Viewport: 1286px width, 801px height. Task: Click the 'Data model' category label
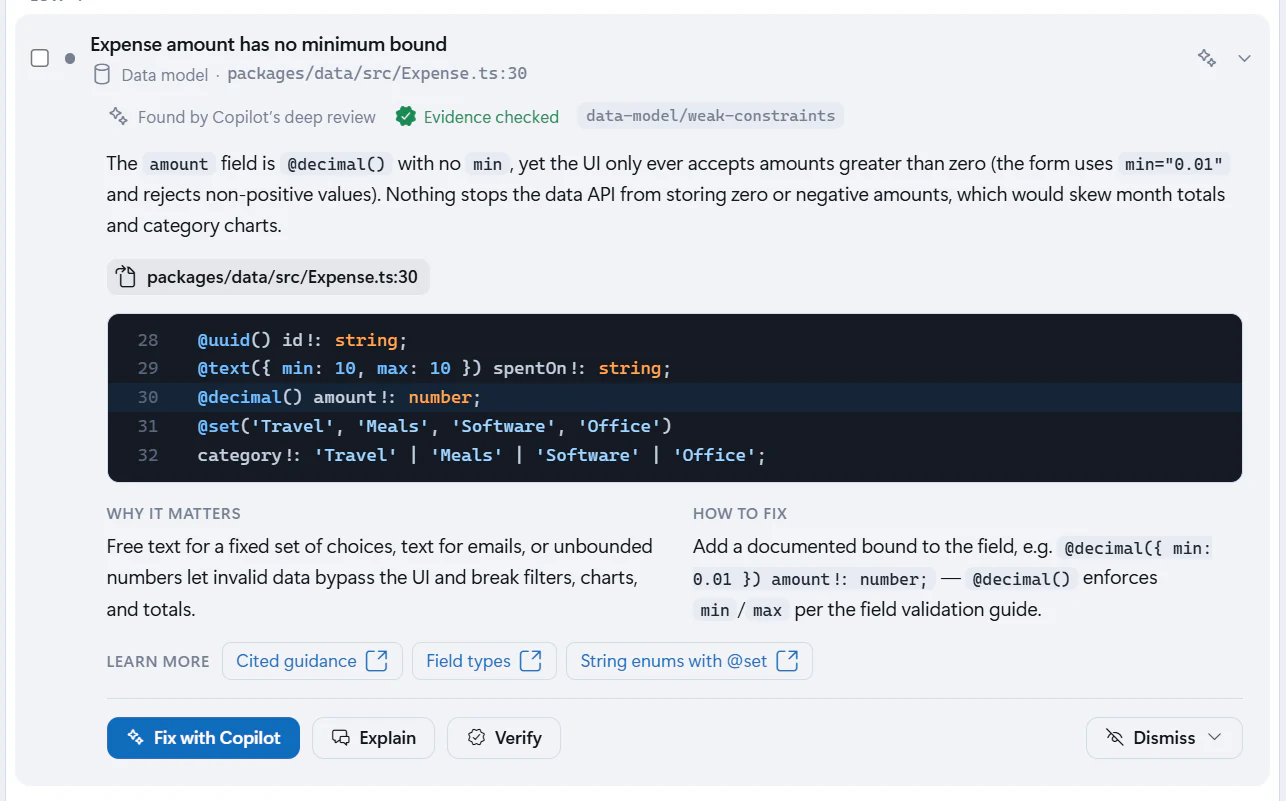(x=165, y=74)
